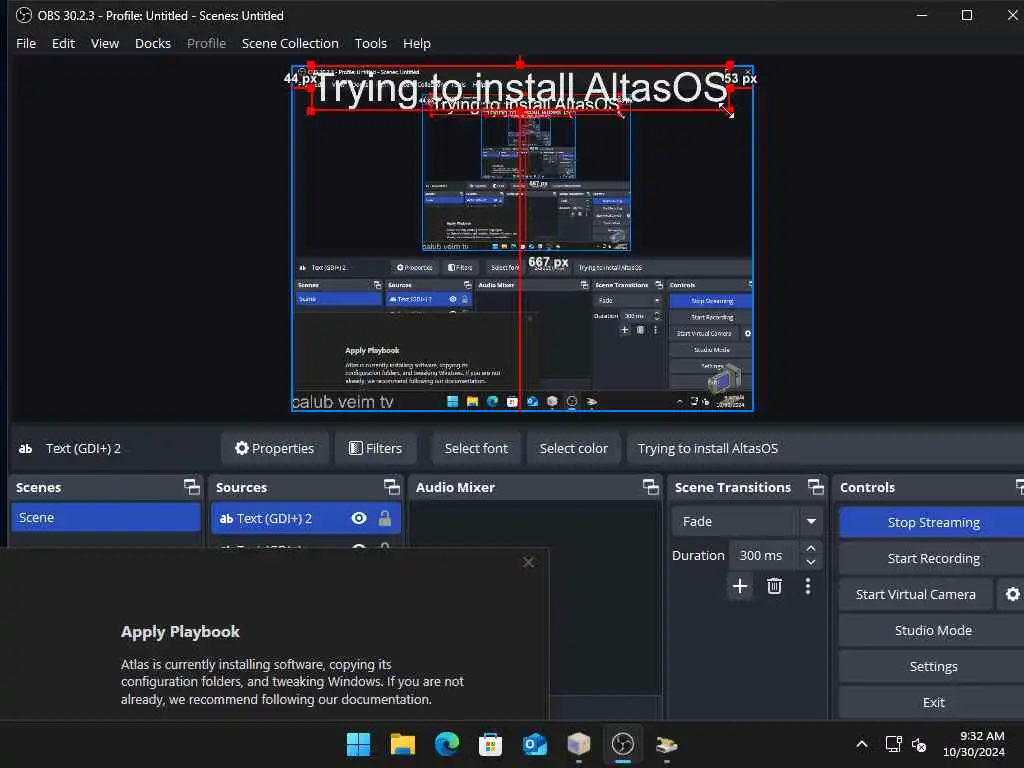Open Filters for Text (GDI+) 2
Image resolution: width=1024 pixels, height=768 pixels.
tap(376, 448)
